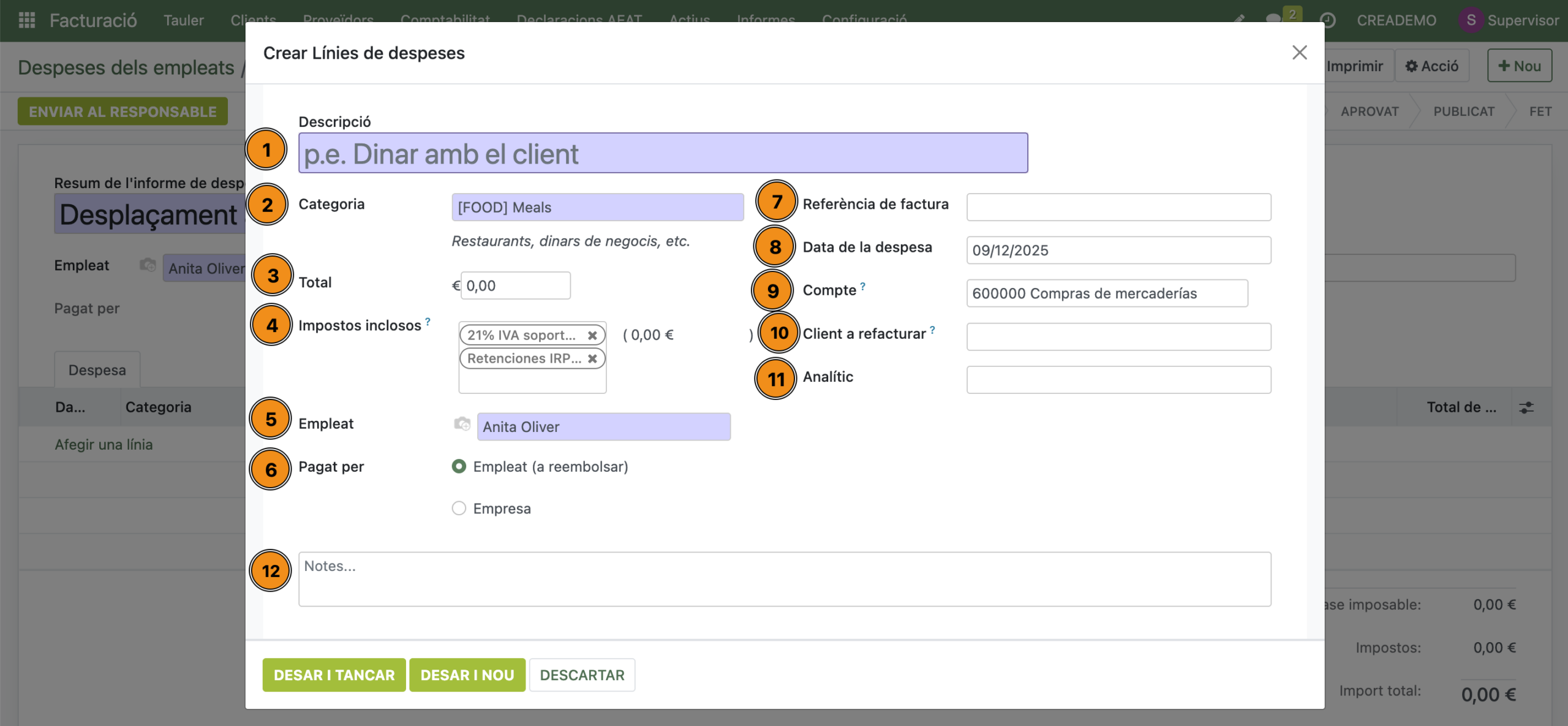The width and height of the screenshot is (1568, 726).
Task: Open the Tauler menu item
Action: coord(183,20)
